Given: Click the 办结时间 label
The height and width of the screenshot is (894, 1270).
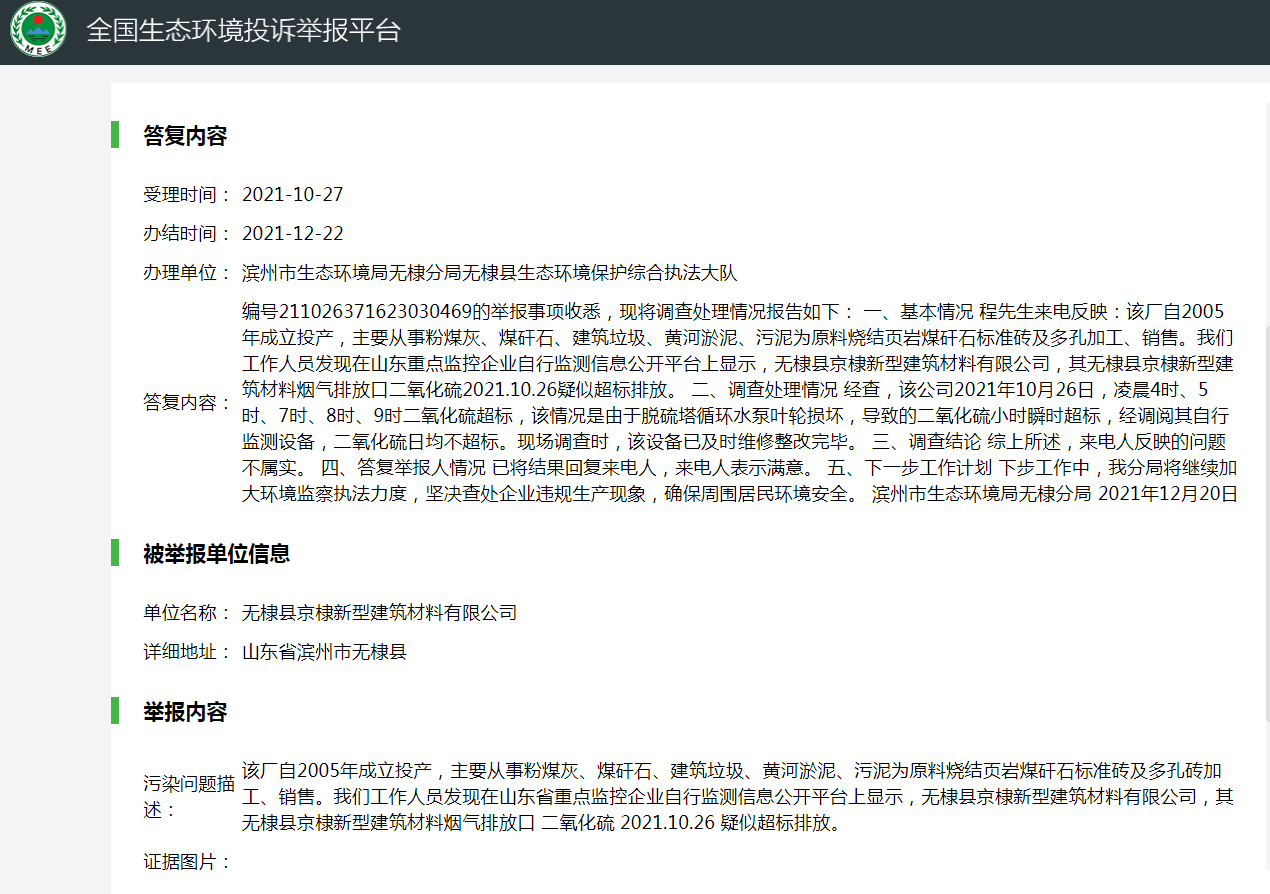Looking at the screenshot, I should coord(187,234).
